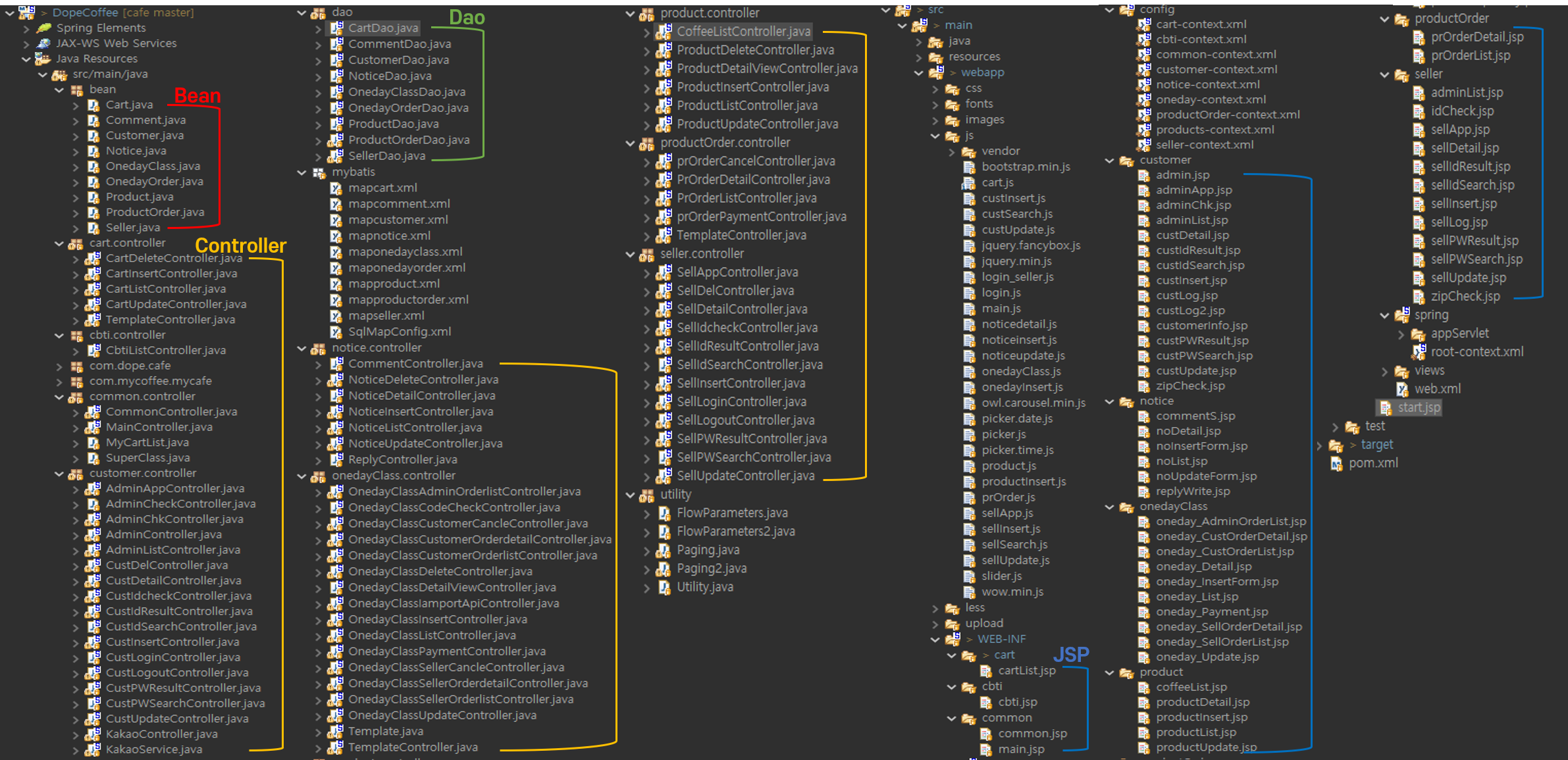Open web.xml file
The image size is (1568, 760).
1437,389
